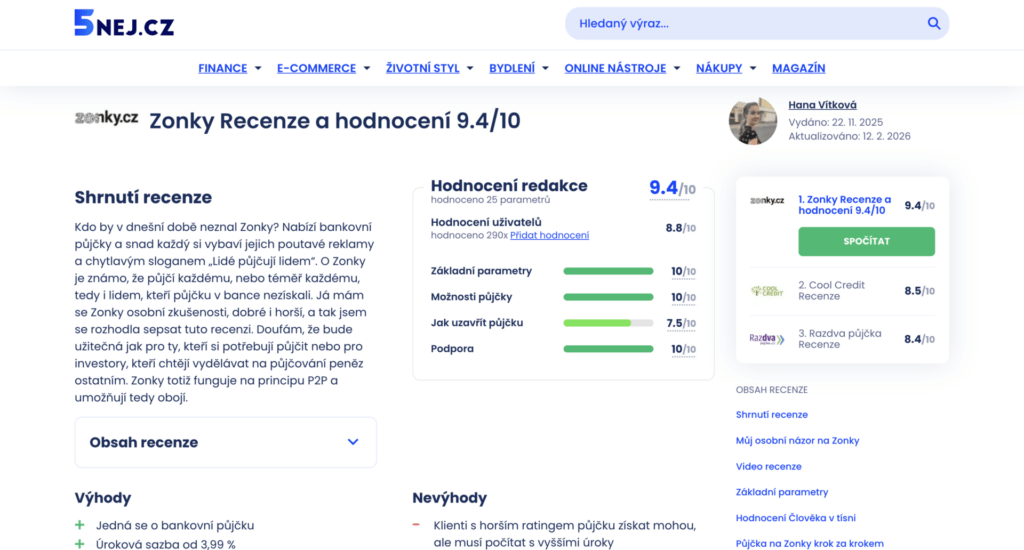Click the 'Jak uzavřít půjčku' rating bar

(x=608, y=323)
